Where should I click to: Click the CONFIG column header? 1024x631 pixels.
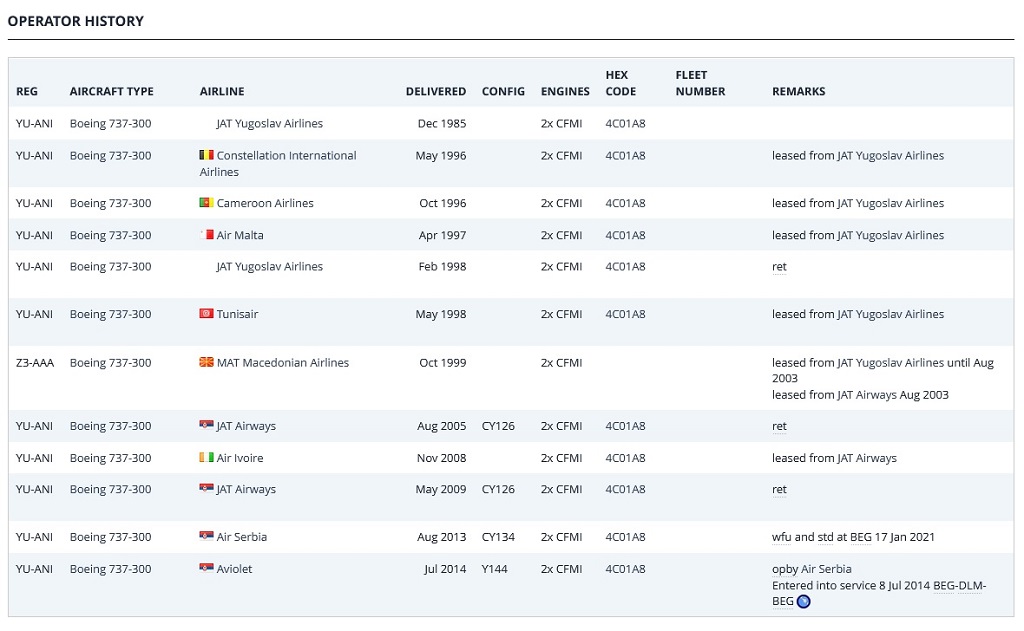504,91
